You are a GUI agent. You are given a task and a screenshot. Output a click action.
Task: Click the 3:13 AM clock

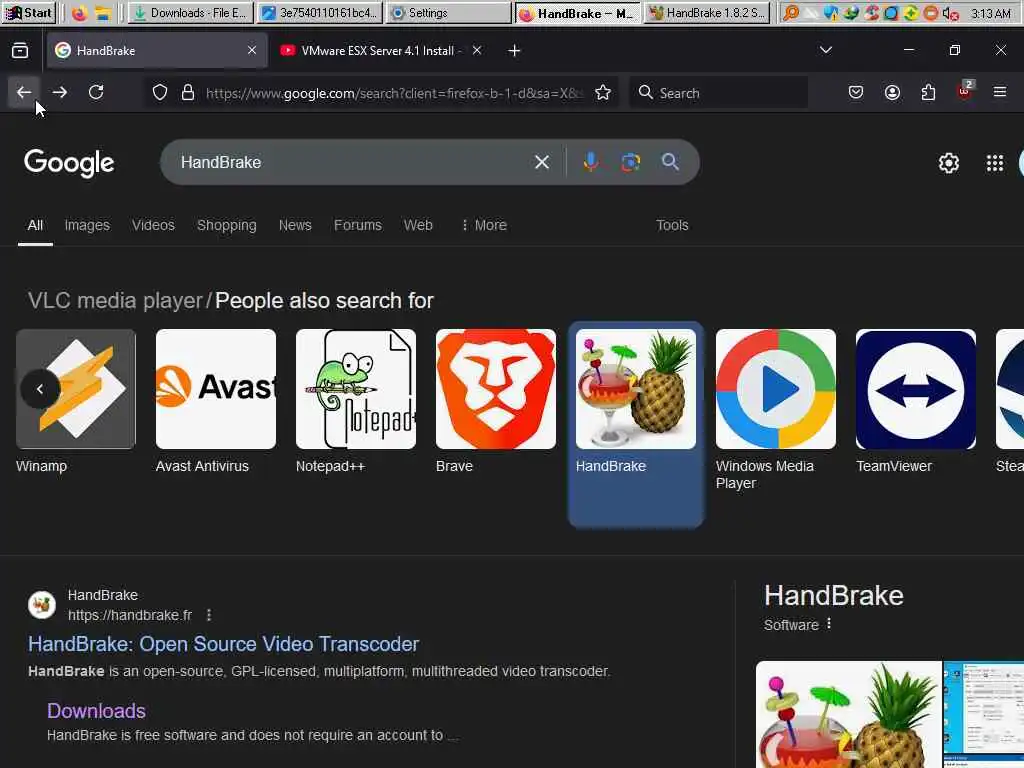[991, 13]
